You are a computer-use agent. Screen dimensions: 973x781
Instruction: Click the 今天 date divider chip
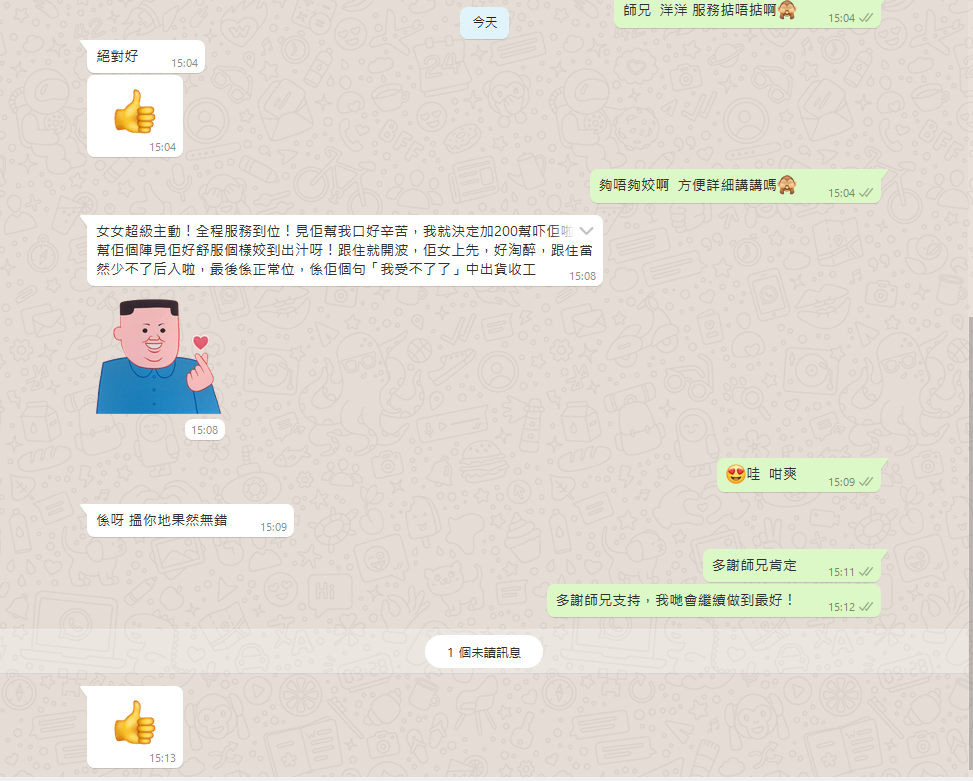coord(483,22)
